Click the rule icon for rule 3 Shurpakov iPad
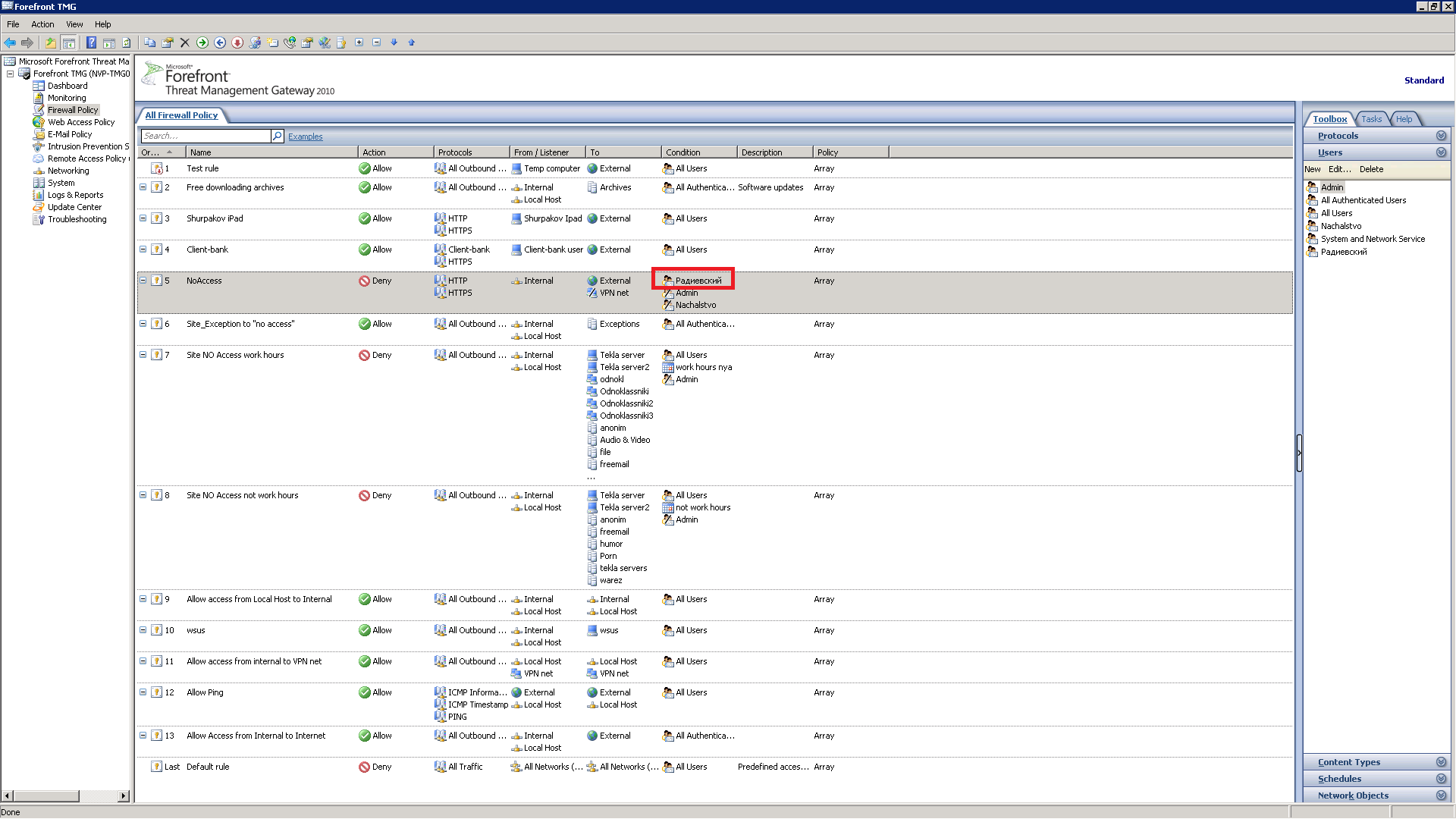 coord(156,218)
